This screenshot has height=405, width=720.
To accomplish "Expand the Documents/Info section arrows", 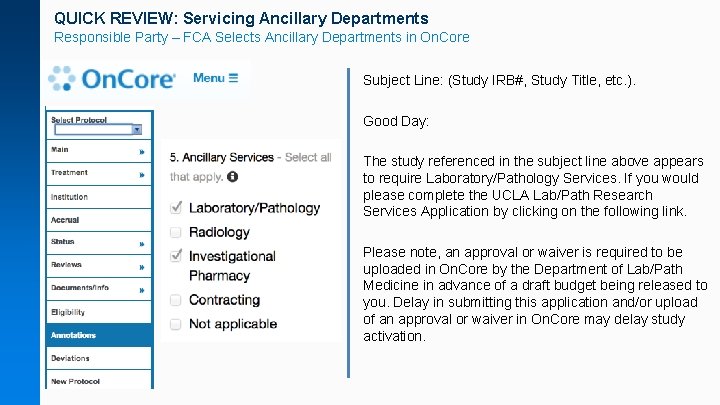I will pyautogui.click(x=142, y=290).
